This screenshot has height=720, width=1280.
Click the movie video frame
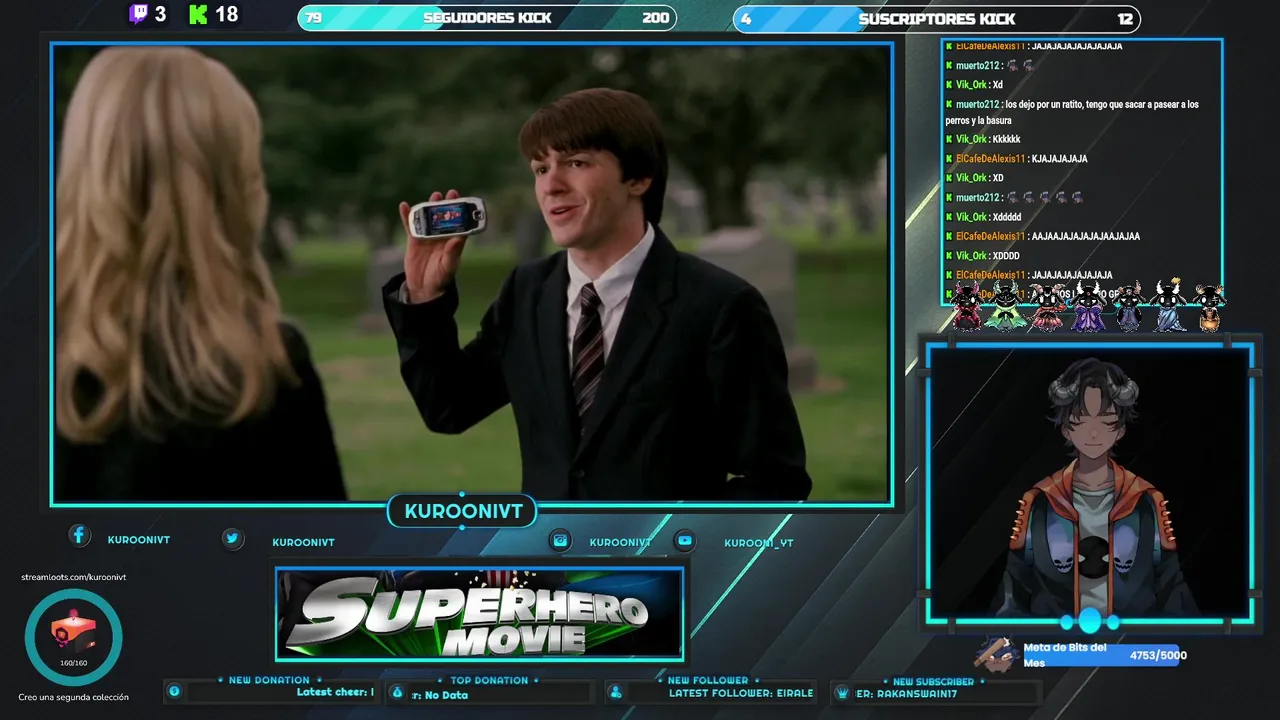[x=472, y=274]
